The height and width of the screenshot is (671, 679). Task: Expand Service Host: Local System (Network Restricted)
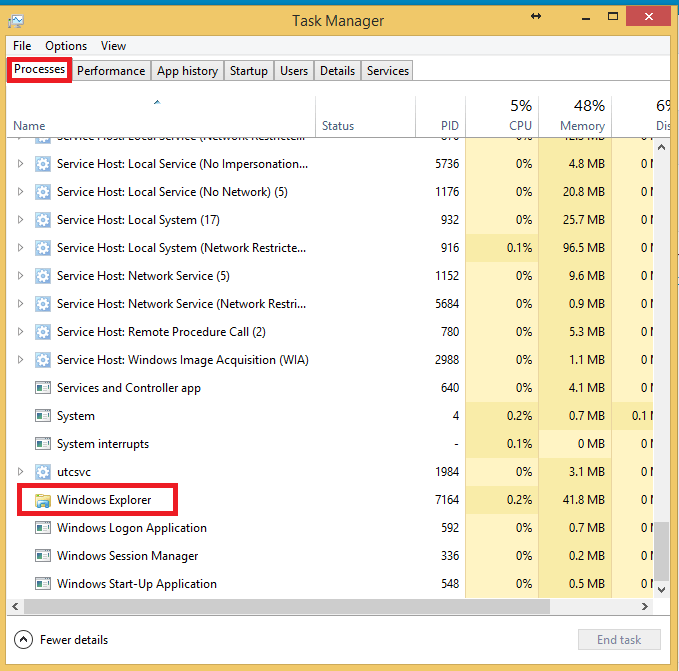tap(20, 248)
